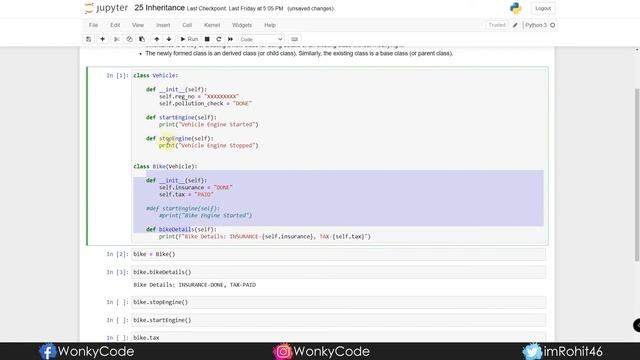640x360 pixels.
Task: Restart kernel and run all cells icon
Action: 231,39
